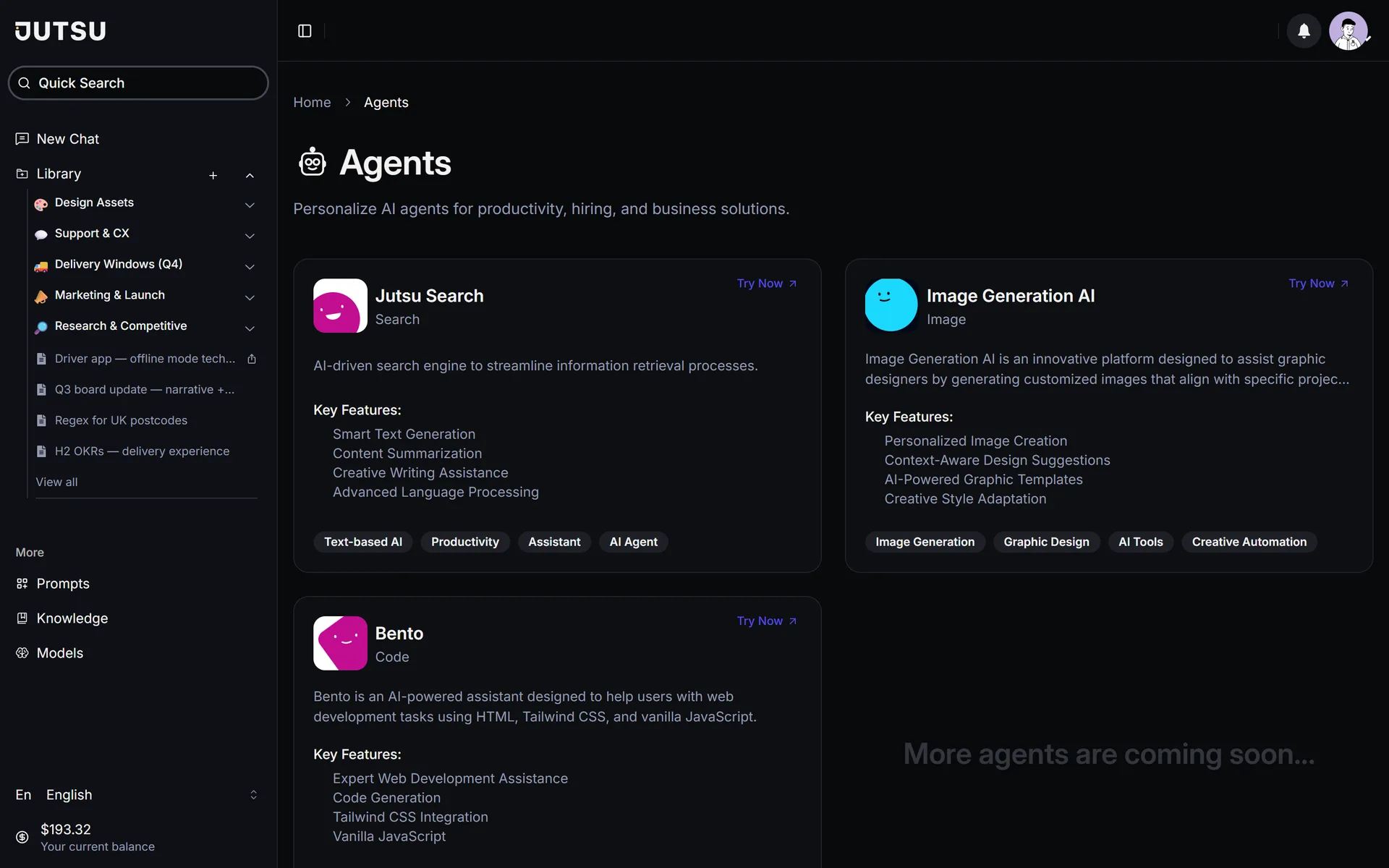Click Delivery Windows truck emoji icon
Viewport: 1389px width, 868px height.
[41, 267]
